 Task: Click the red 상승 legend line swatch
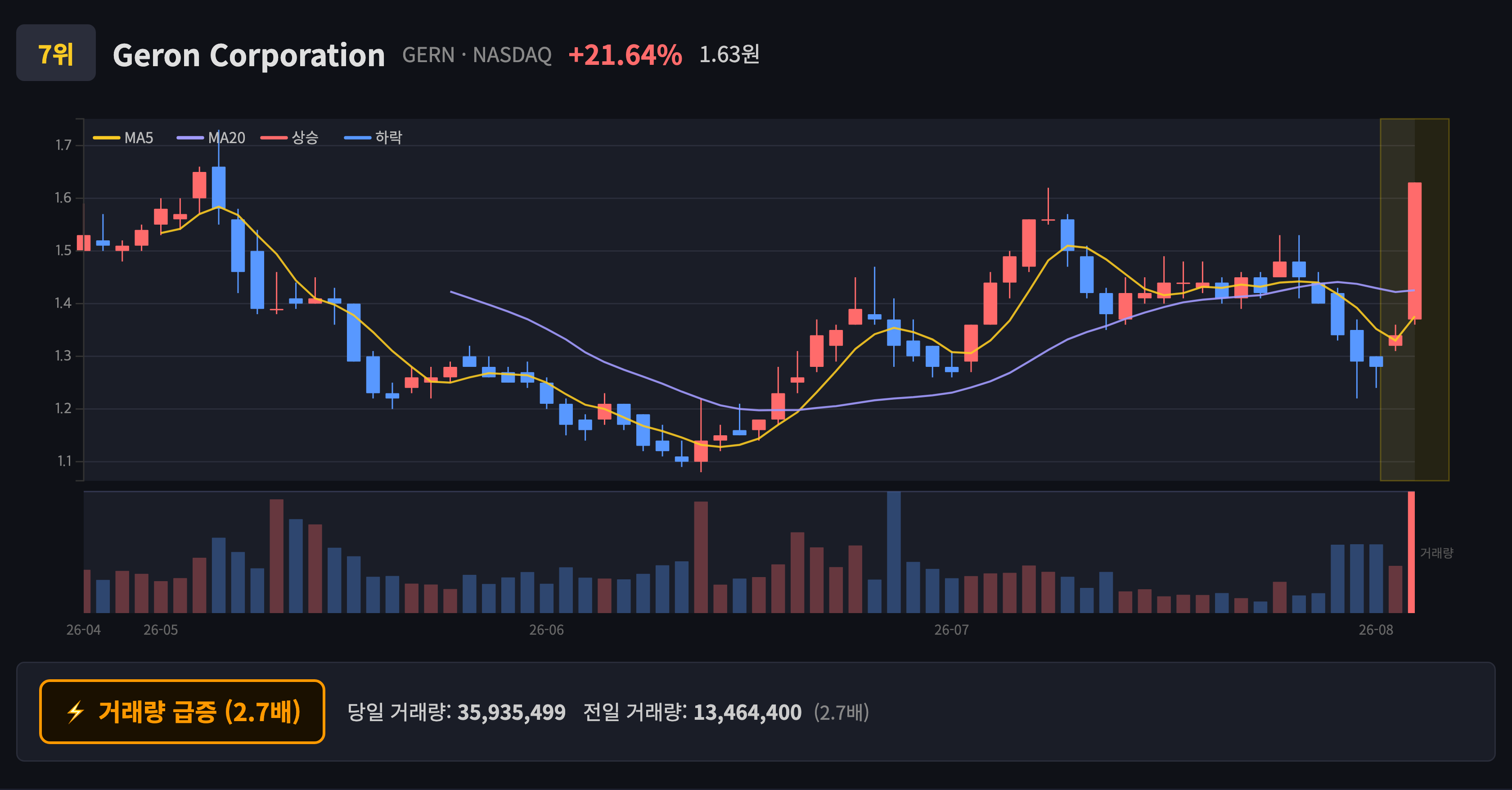(x=274, y=138)
